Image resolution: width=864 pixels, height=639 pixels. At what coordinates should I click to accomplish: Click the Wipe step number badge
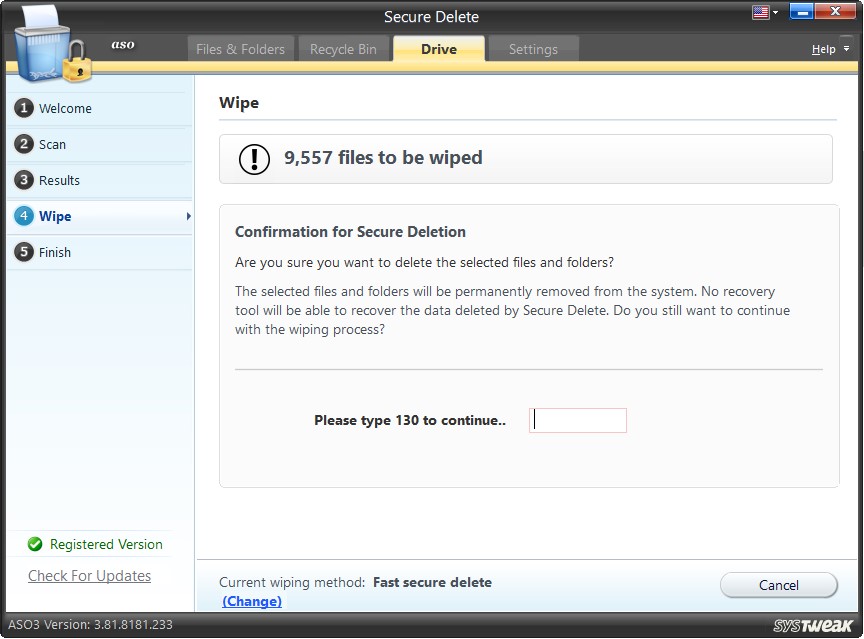(x=24, y=216)
